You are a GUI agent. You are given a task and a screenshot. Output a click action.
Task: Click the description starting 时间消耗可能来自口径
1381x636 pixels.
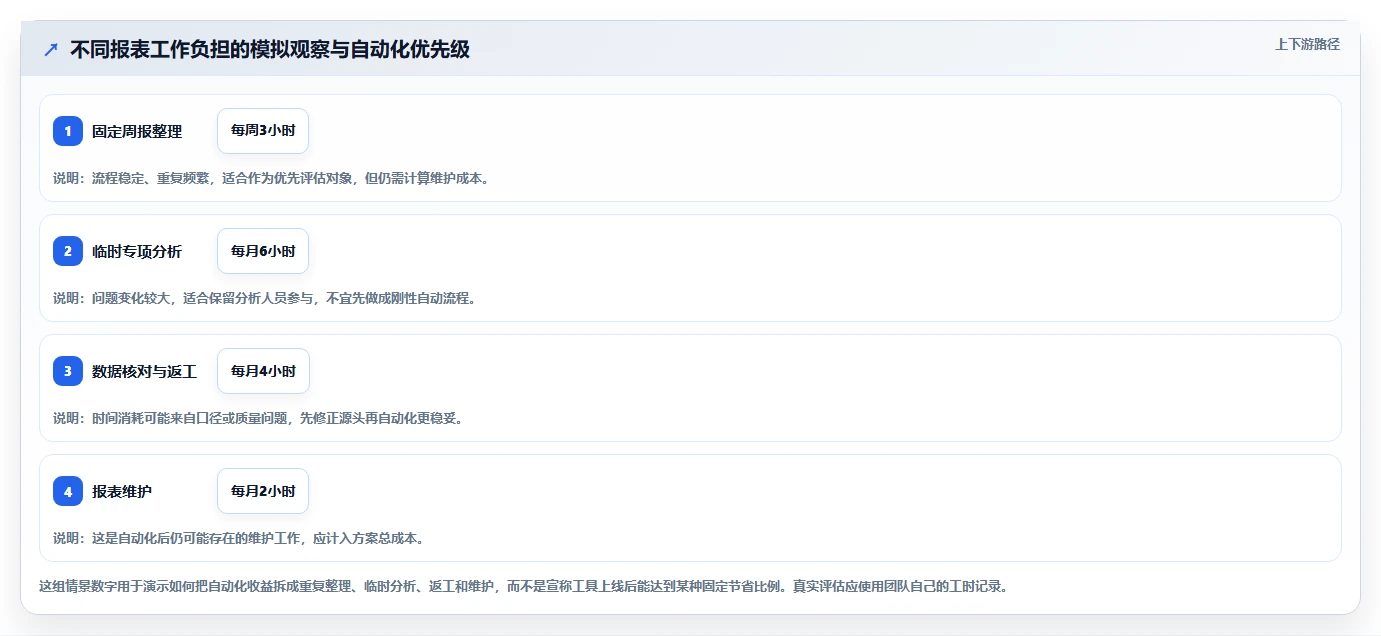click(258, 418)
